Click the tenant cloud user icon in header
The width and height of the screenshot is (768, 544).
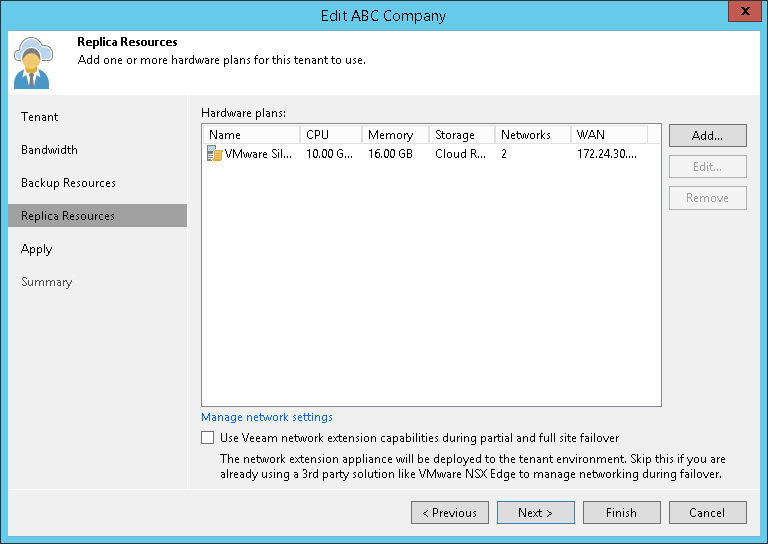tap(33, 63)
